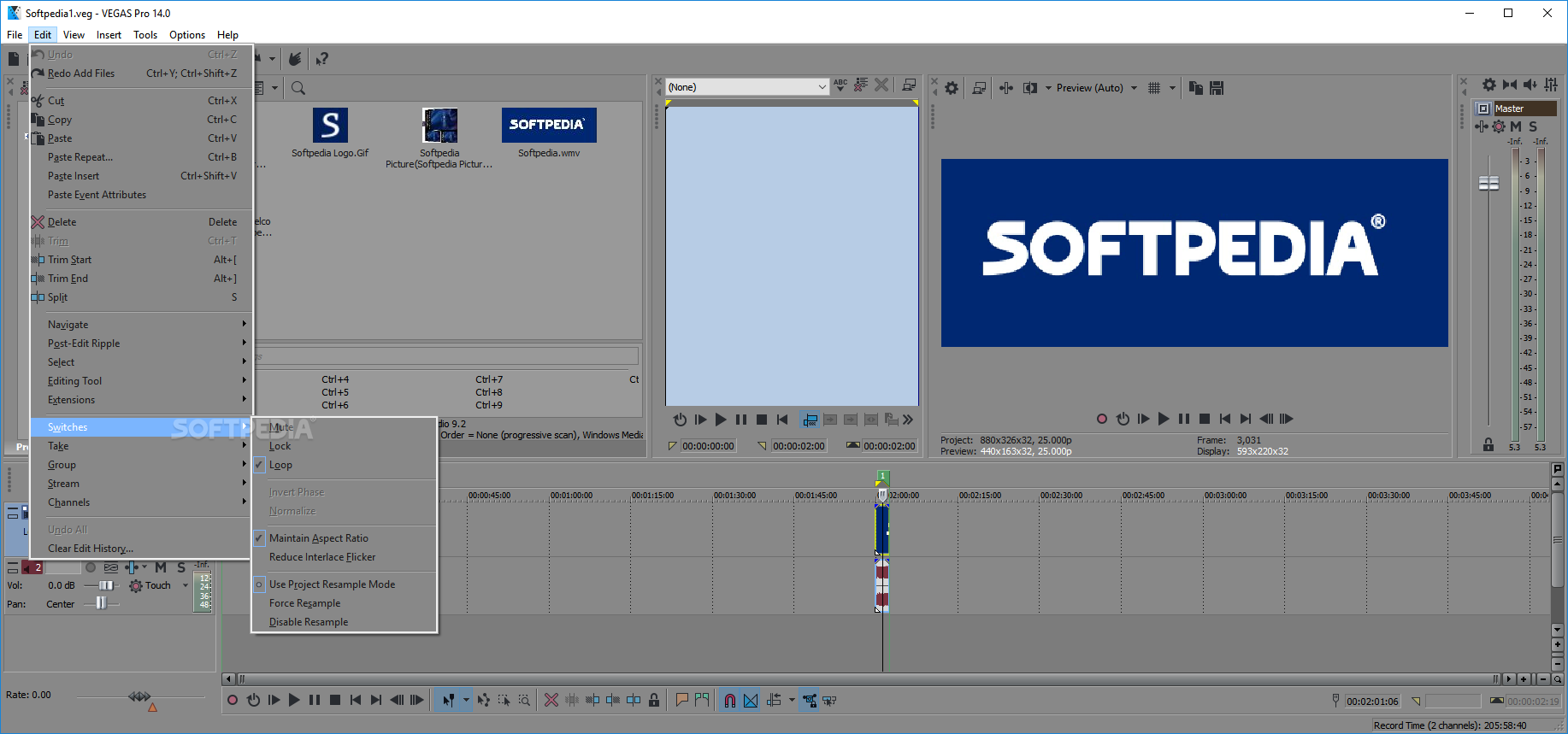The image size is (1568, 734).
Task: Select the Selection Edit tool
Action: tap(504, 701)
